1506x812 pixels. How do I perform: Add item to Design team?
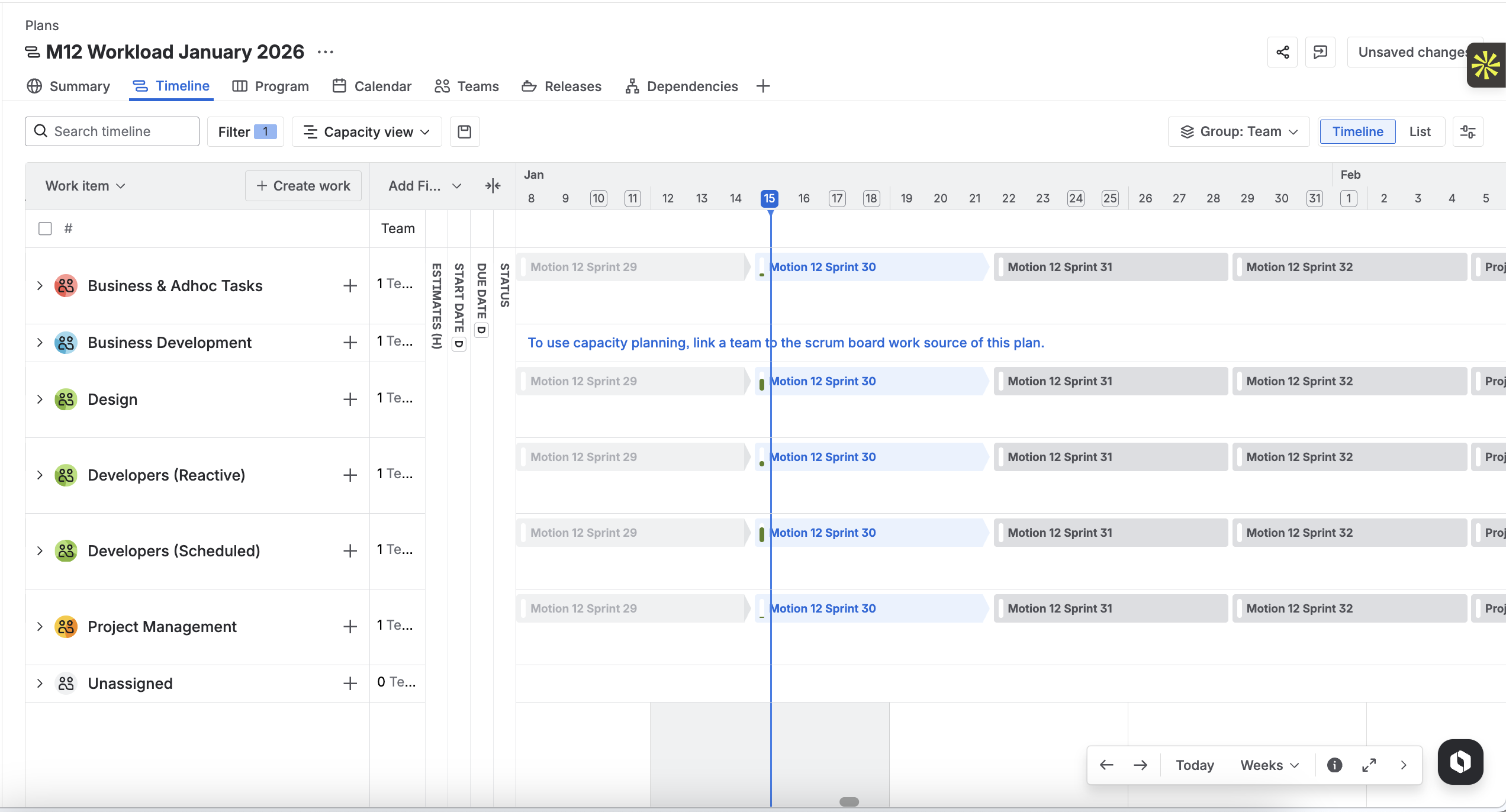pos(350,399)
